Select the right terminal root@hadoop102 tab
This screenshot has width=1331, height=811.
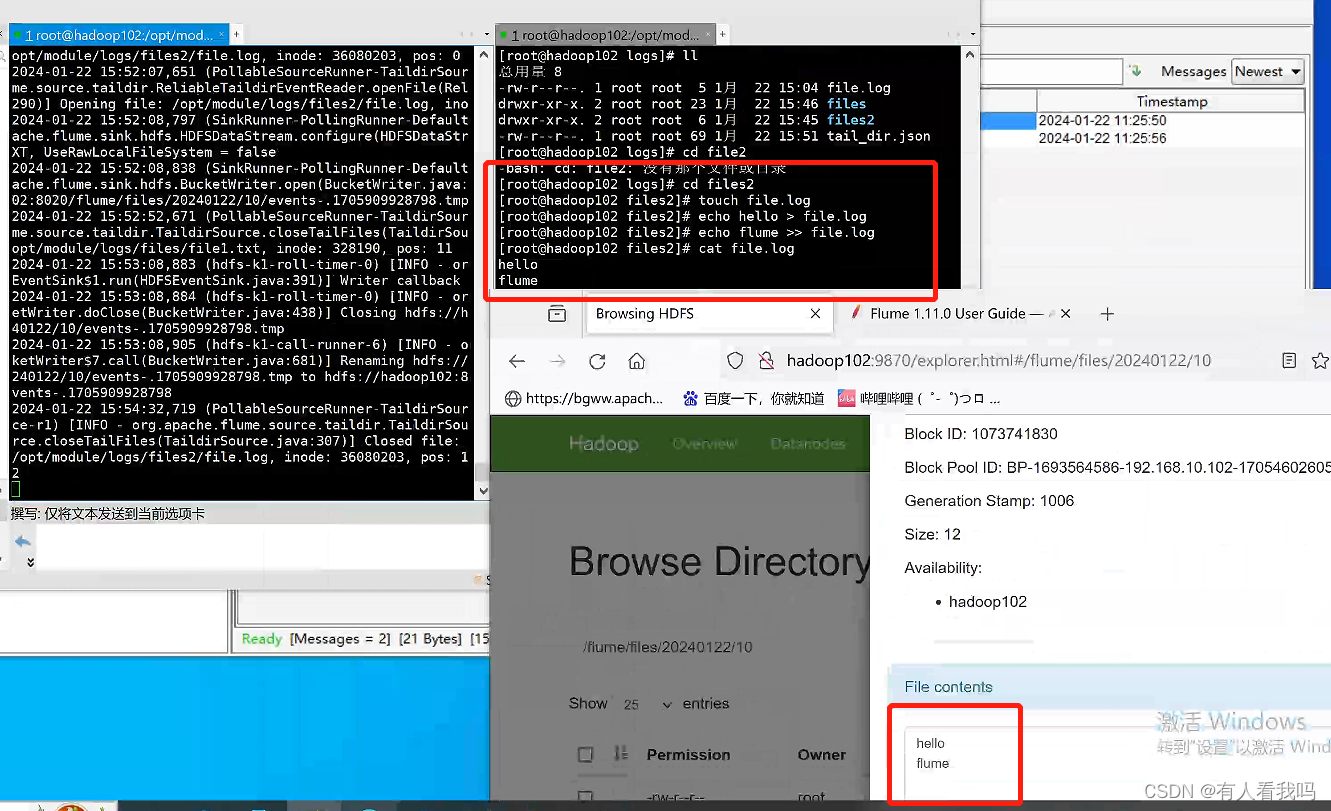(x=606, y=35)
